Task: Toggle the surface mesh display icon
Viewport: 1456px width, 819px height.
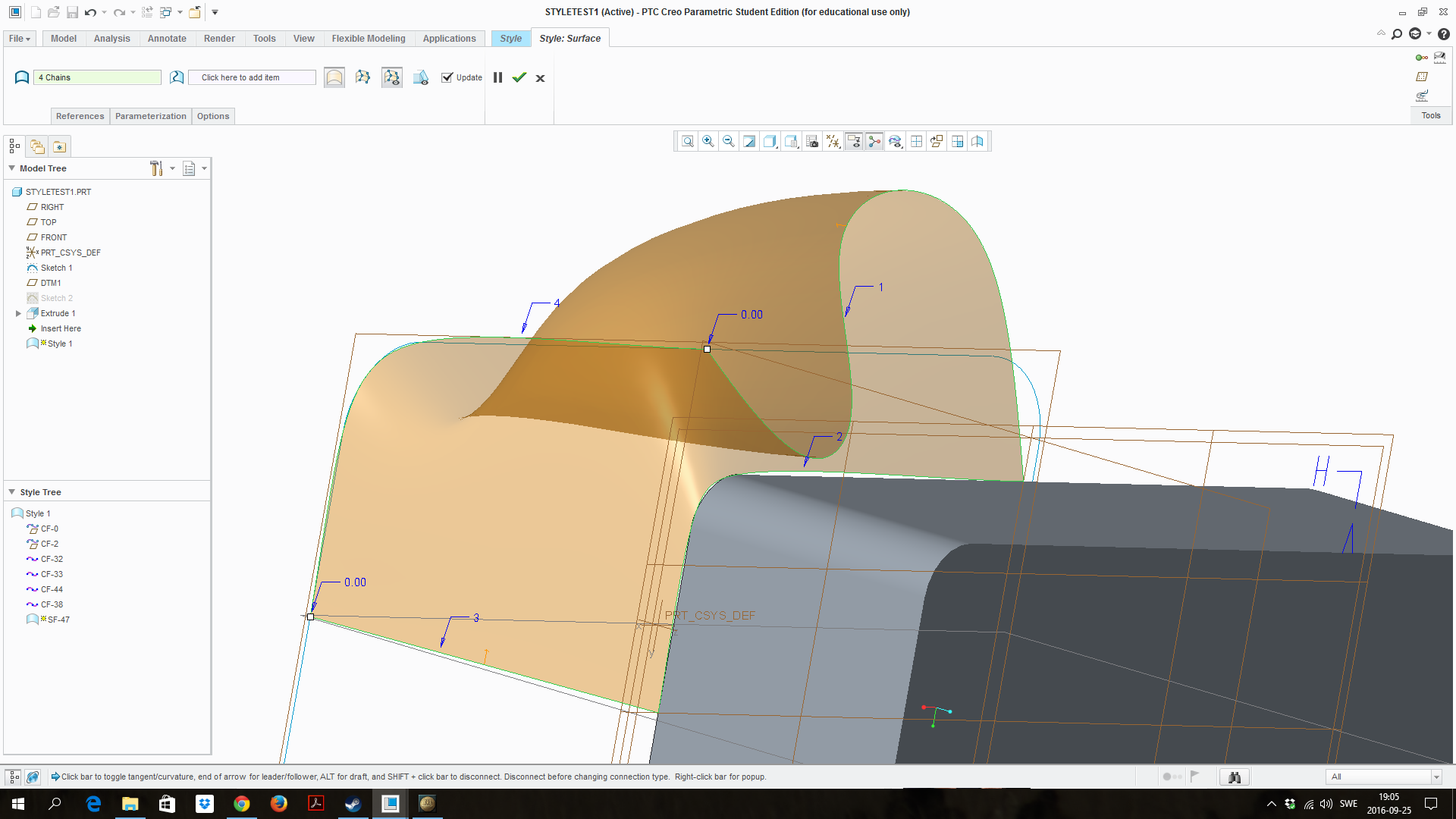Action: click(x=362, y=77)
